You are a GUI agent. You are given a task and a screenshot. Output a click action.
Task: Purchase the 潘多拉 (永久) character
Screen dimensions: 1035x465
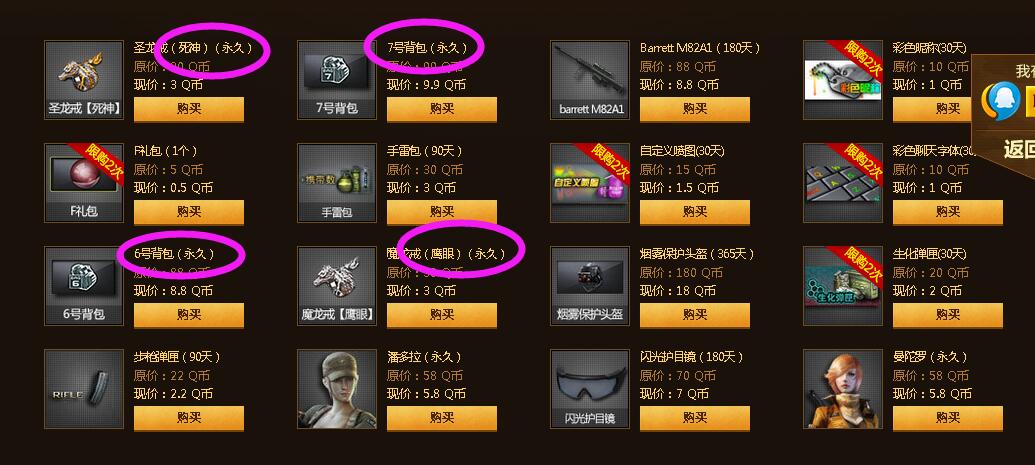tap(442, 418)
